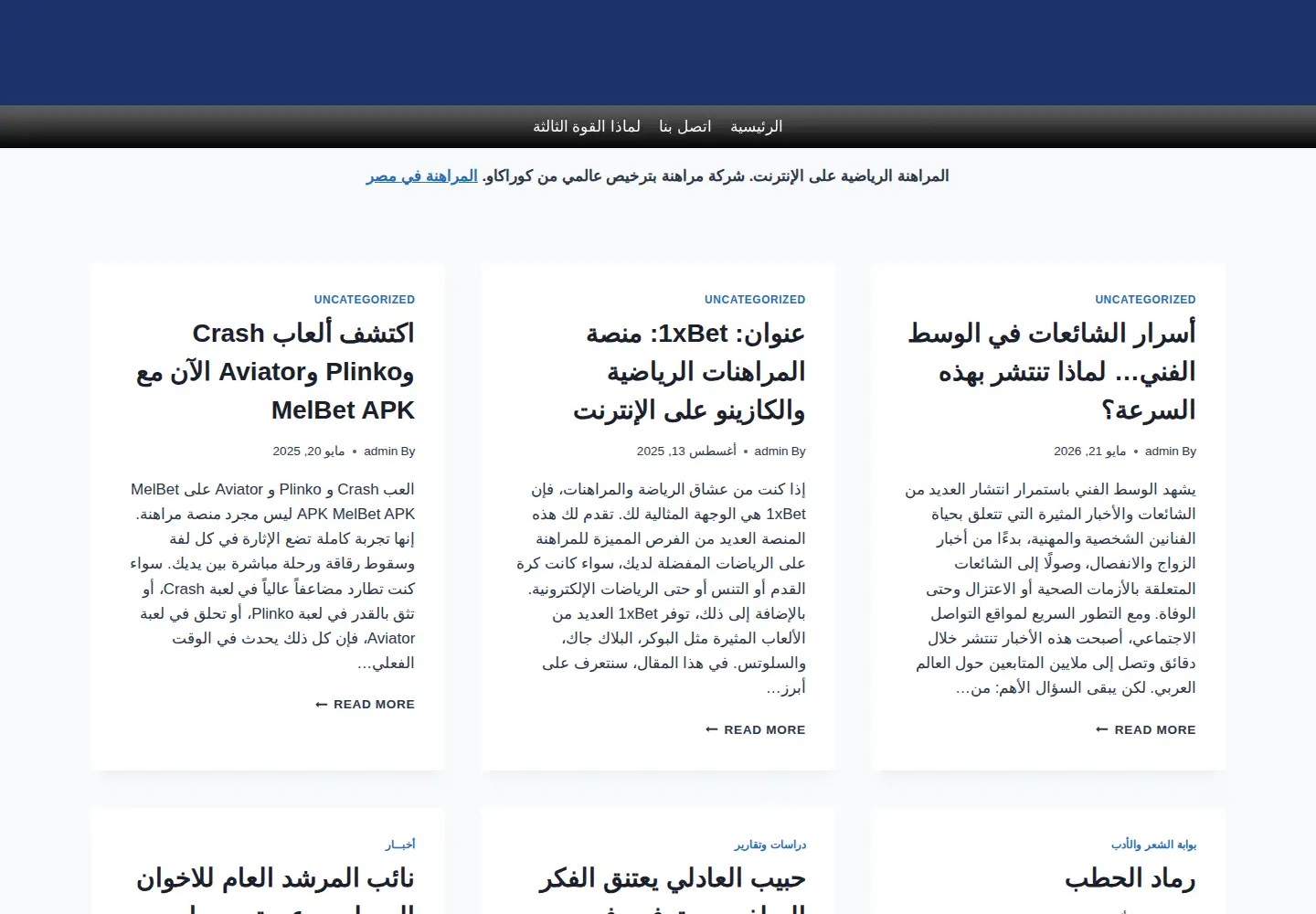Open the أخبــار category
The height and width of the screenshot is (914, 1316).
pyautogui.click(x=400, y=845)
